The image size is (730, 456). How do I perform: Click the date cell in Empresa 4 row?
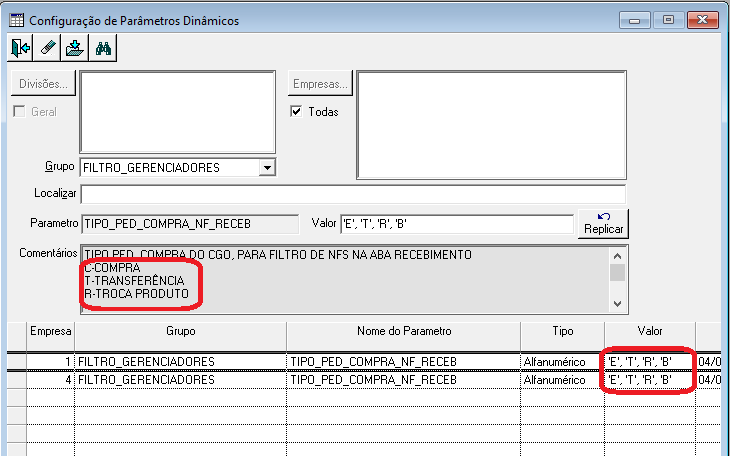click(709, 380)
